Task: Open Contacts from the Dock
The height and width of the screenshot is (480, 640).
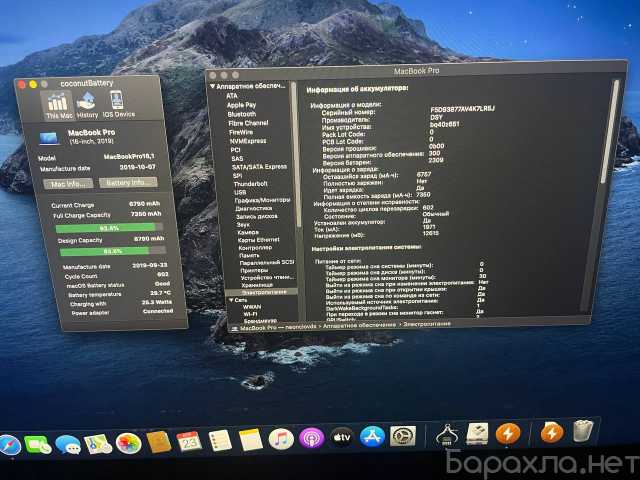Action: pyautogui.click(x=158, y=442)
